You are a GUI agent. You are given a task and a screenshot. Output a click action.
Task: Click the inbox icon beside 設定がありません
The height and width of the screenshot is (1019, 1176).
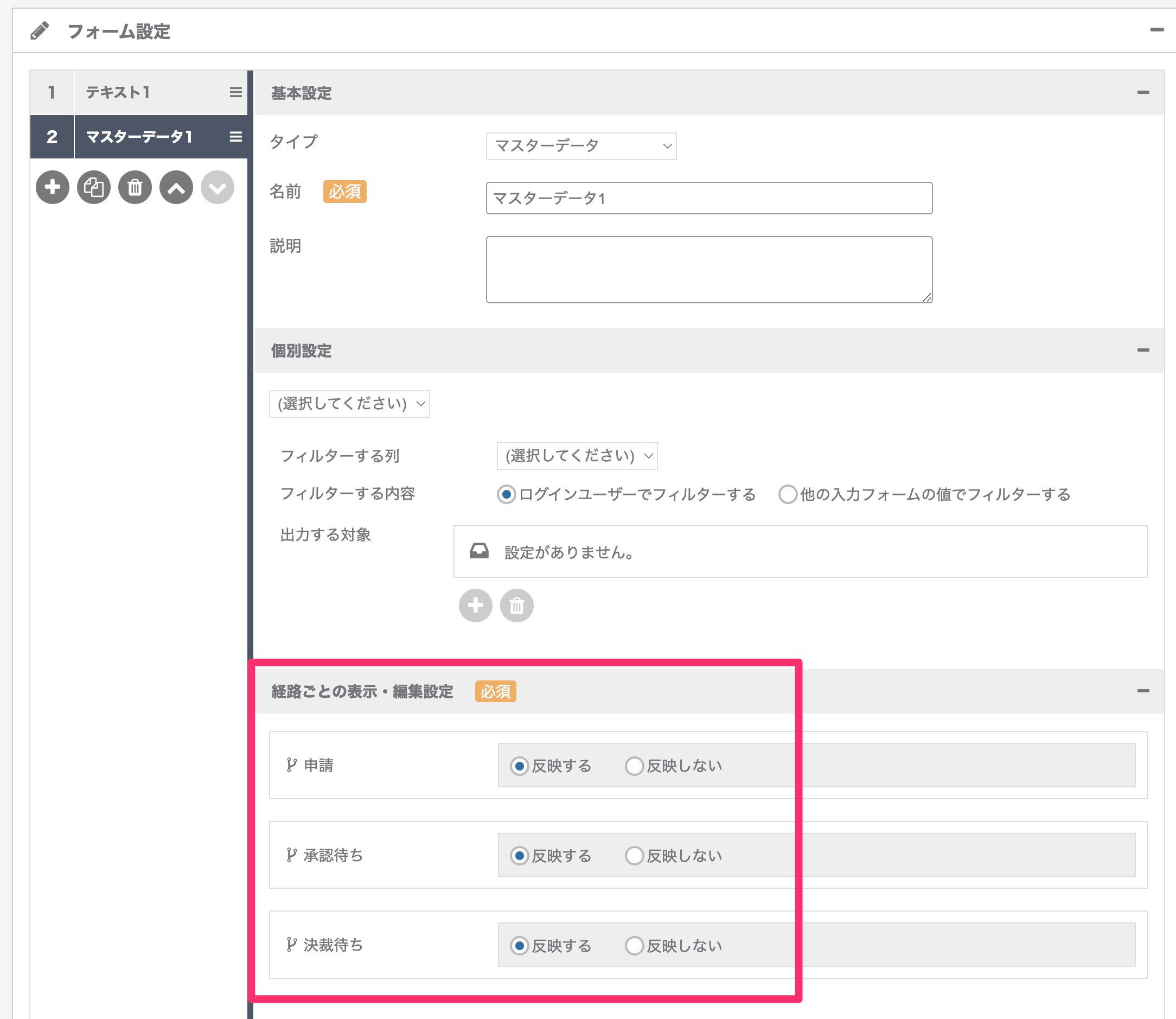point(479,551)
